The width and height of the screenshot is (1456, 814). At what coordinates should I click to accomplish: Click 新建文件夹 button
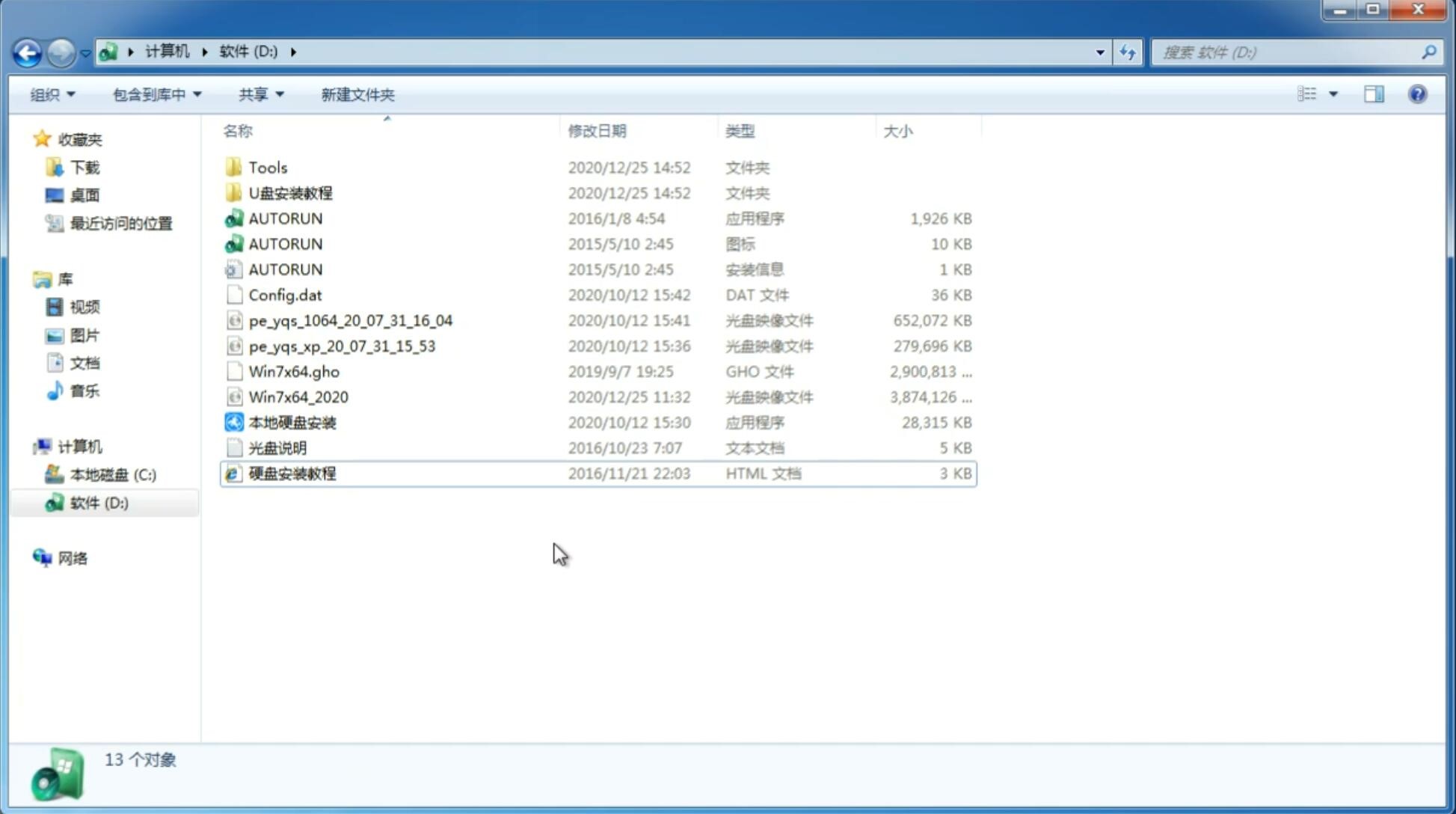click(x=357, y=94)
